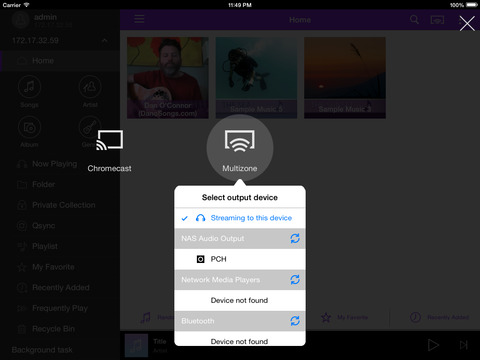The width and height of the screenshot is (480, 360).
Task: Open Playlist in sidebar
Action: click(60, 246)
